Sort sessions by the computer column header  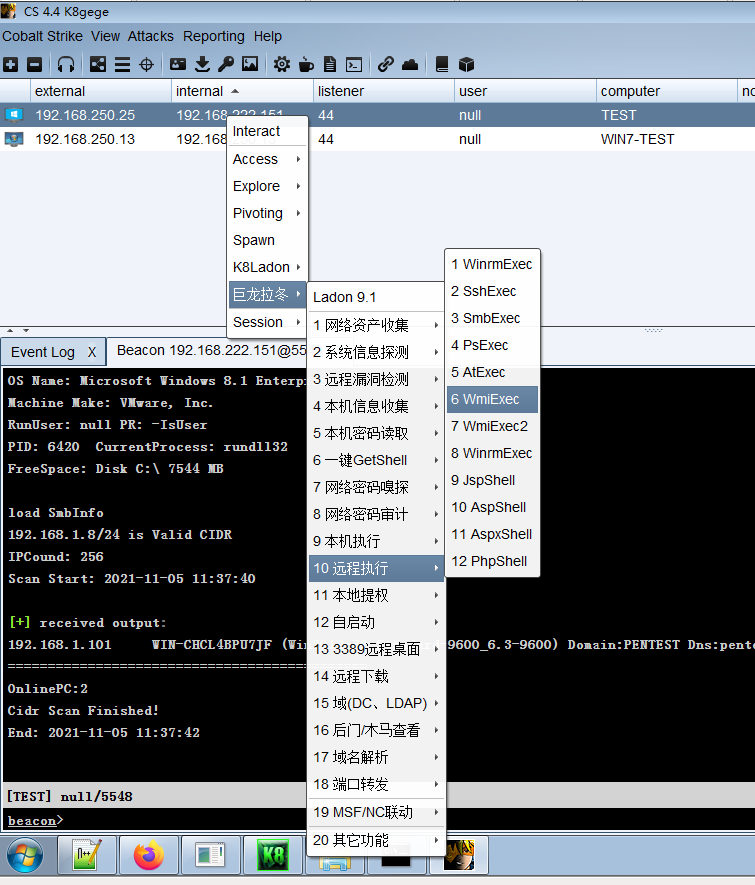[x=666, y=91]
